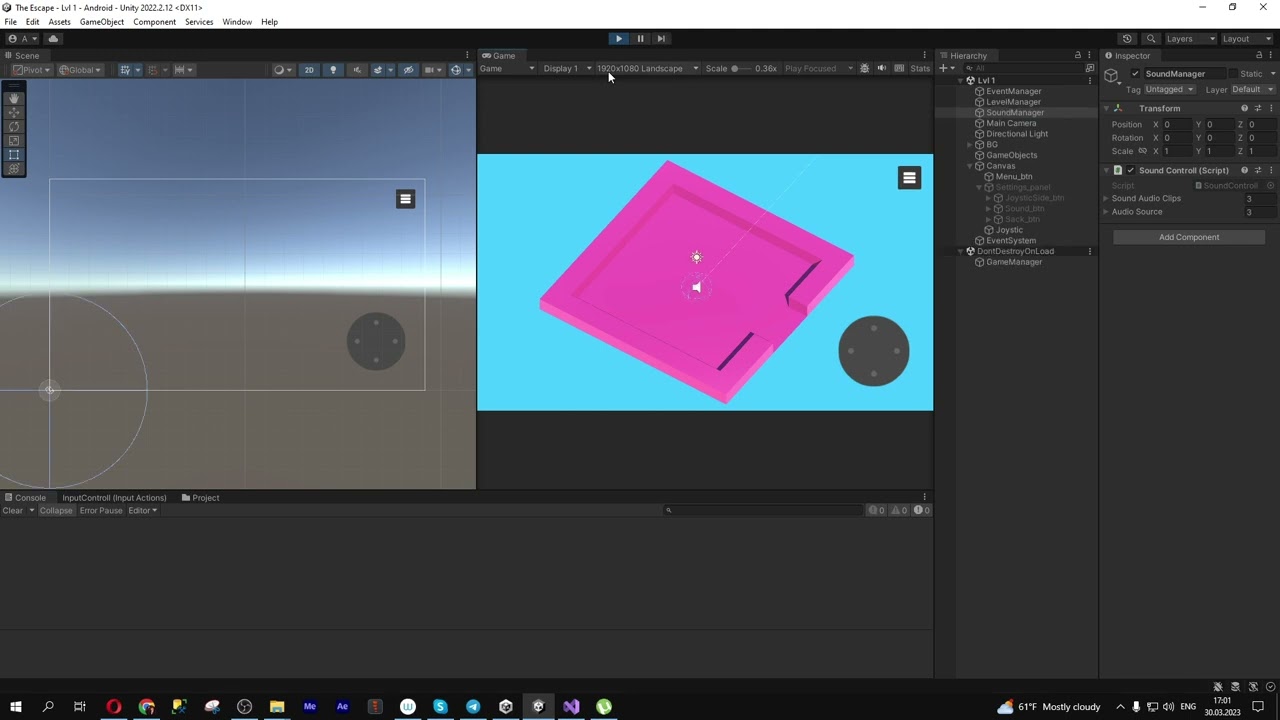Open the Display 1 dropdown in Game view

pos(566,69)
